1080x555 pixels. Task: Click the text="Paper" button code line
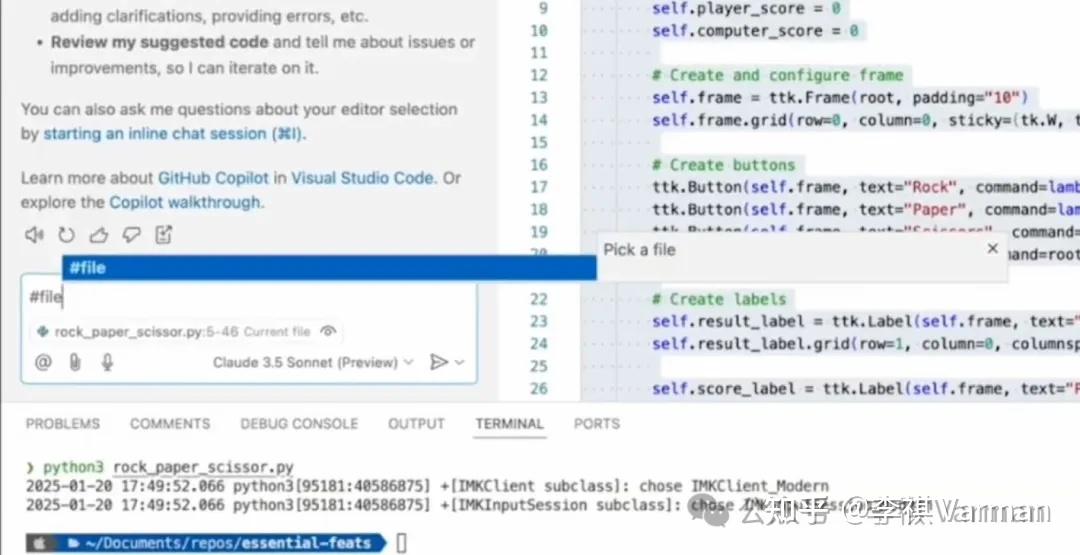click(x=865, y=209)
